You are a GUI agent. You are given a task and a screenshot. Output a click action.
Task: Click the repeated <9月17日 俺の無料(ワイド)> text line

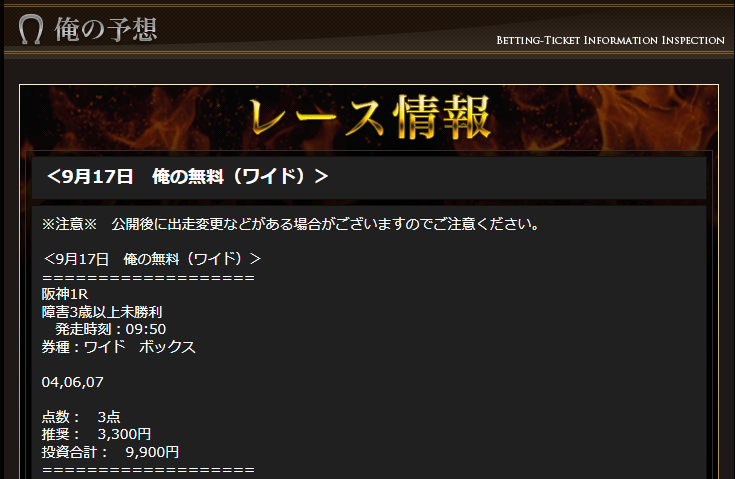[152, 259]
